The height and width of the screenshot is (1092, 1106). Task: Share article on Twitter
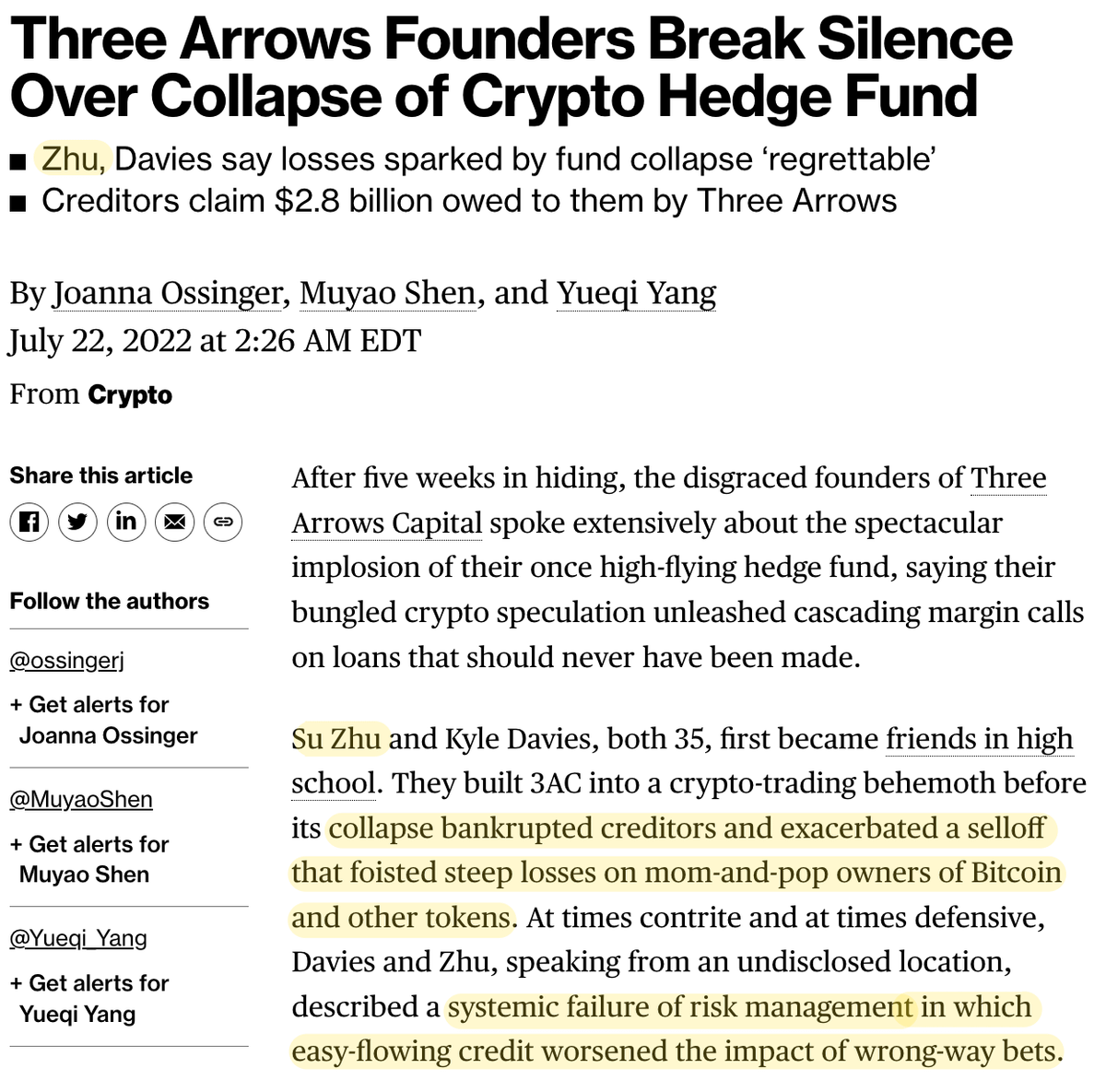pos(77,523)
